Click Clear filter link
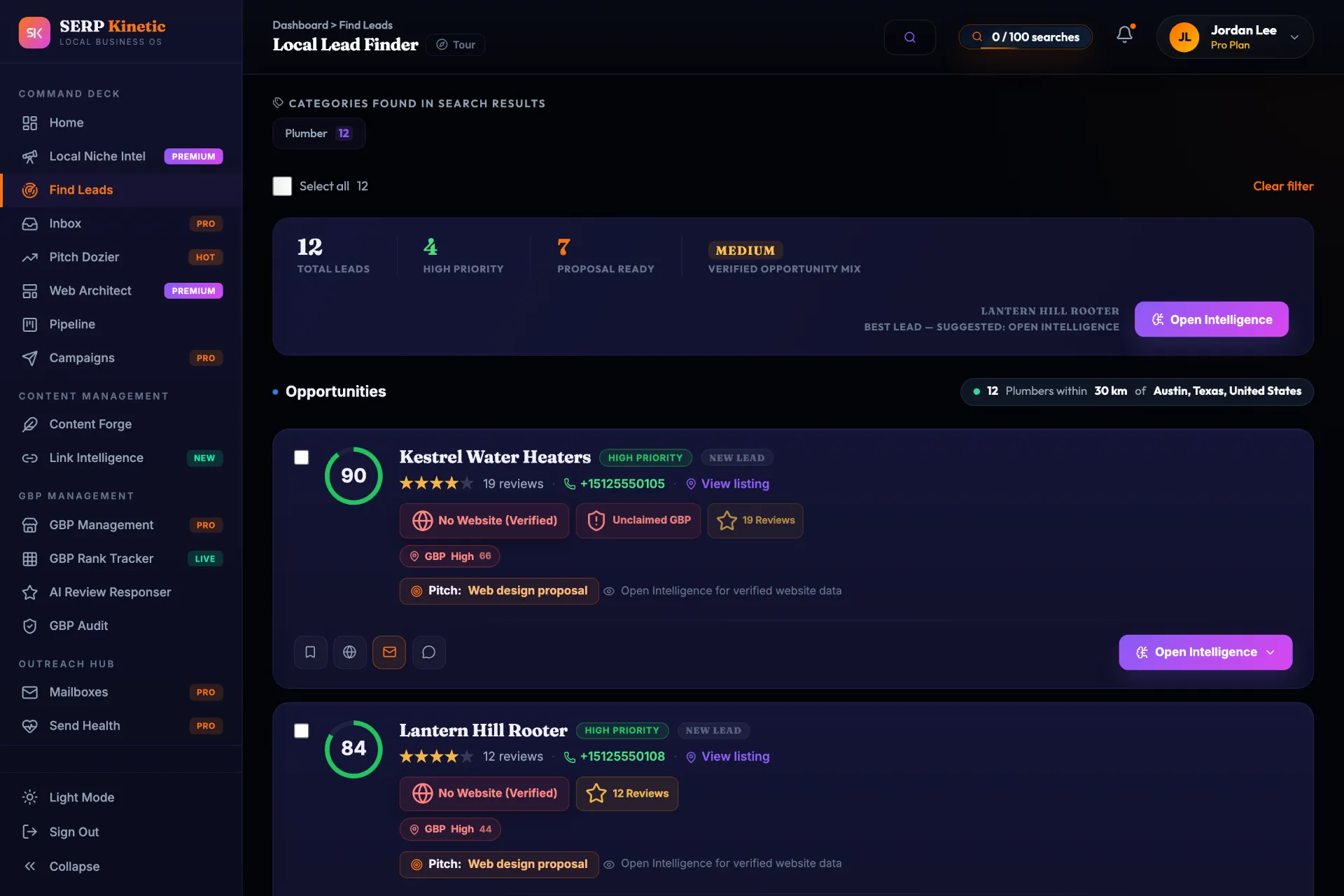The width and height of the screenshot is (1344, 896). click(1282, 186)
